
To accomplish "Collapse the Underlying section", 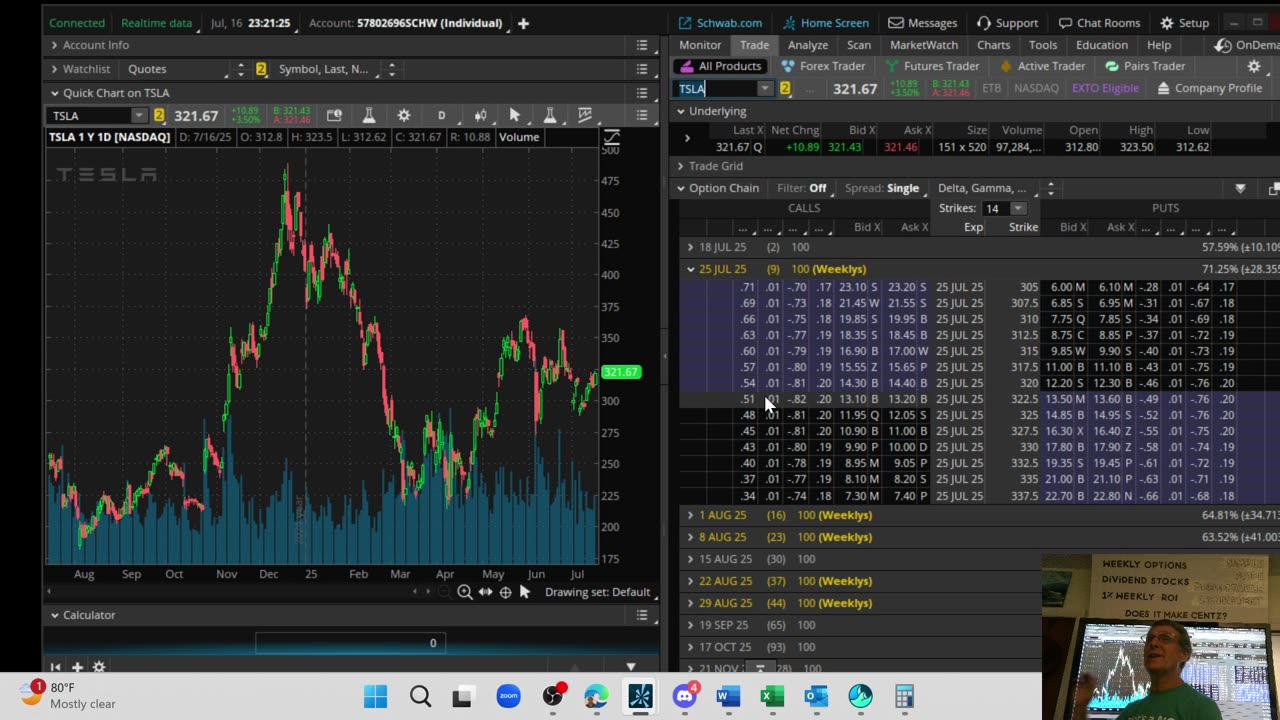I will click(680, 111).
